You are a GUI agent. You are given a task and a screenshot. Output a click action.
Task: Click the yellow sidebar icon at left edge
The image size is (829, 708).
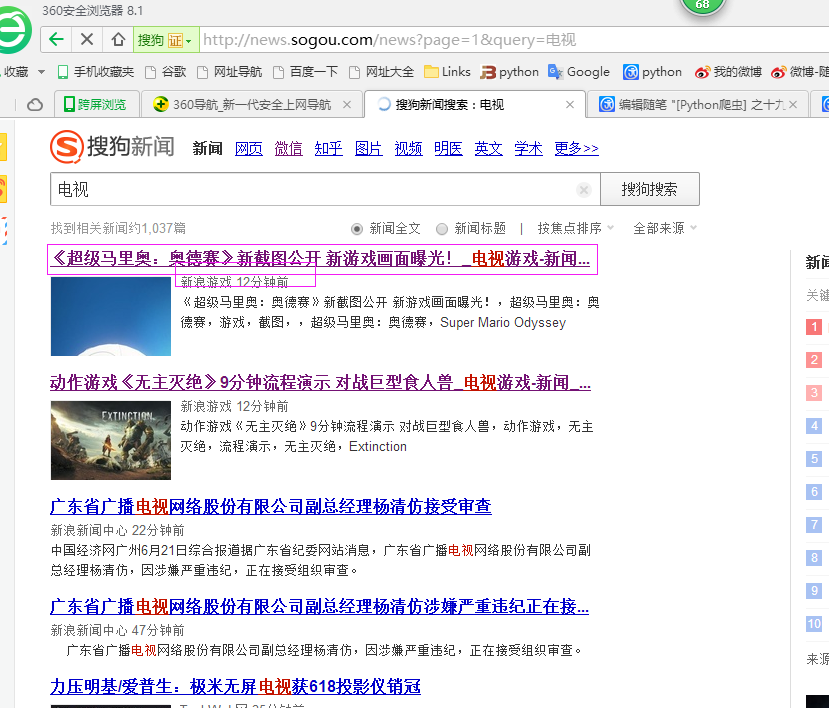3,147
